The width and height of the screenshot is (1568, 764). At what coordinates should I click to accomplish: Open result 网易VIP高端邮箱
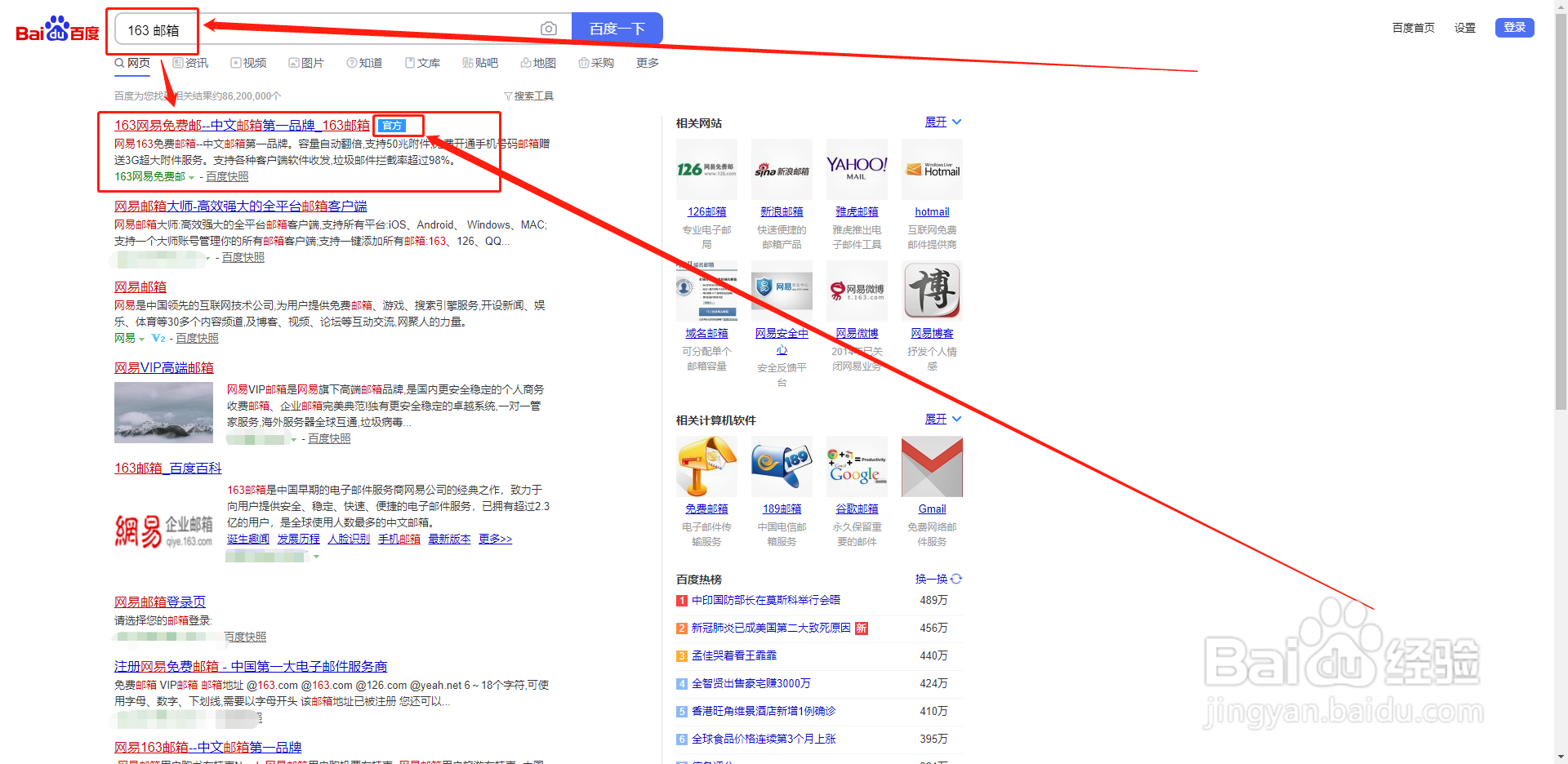point(164,367)
